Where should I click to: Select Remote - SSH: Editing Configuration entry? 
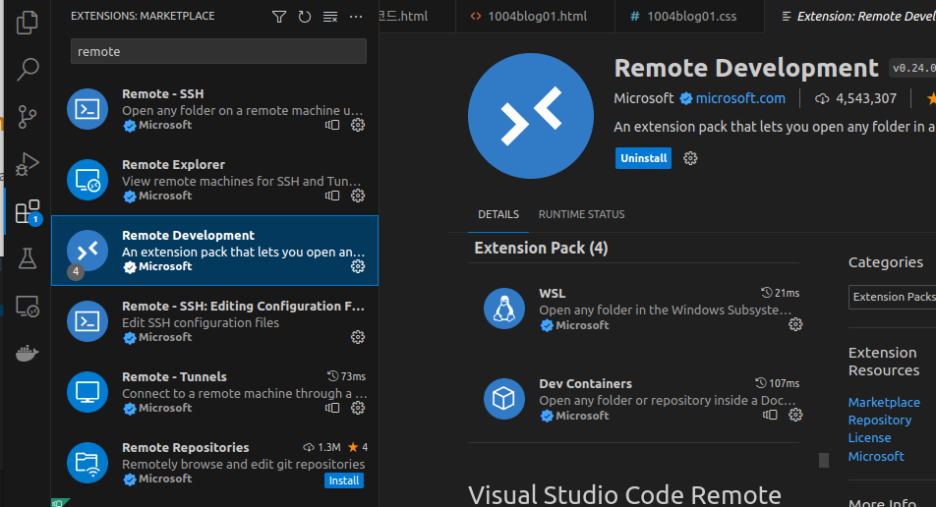[x=215, y=321]
